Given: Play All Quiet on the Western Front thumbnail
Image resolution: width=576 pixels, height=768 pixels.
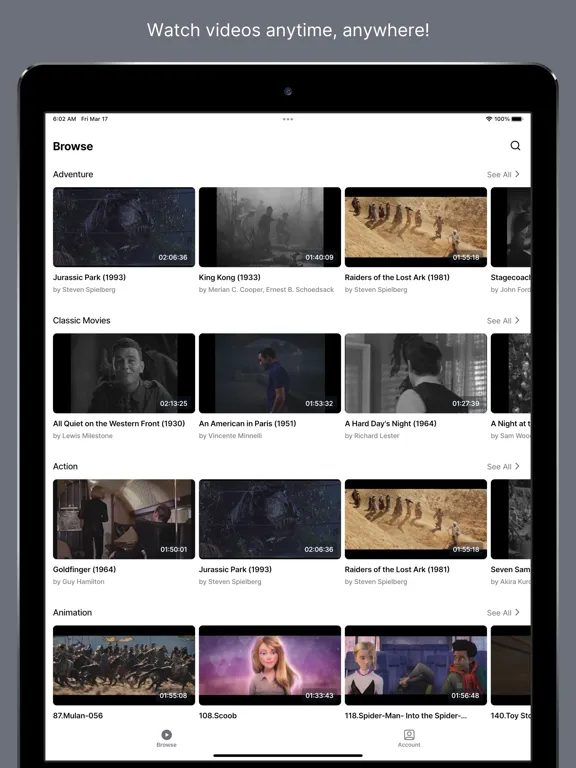Looking at the screenshot, I should point(124,373).
